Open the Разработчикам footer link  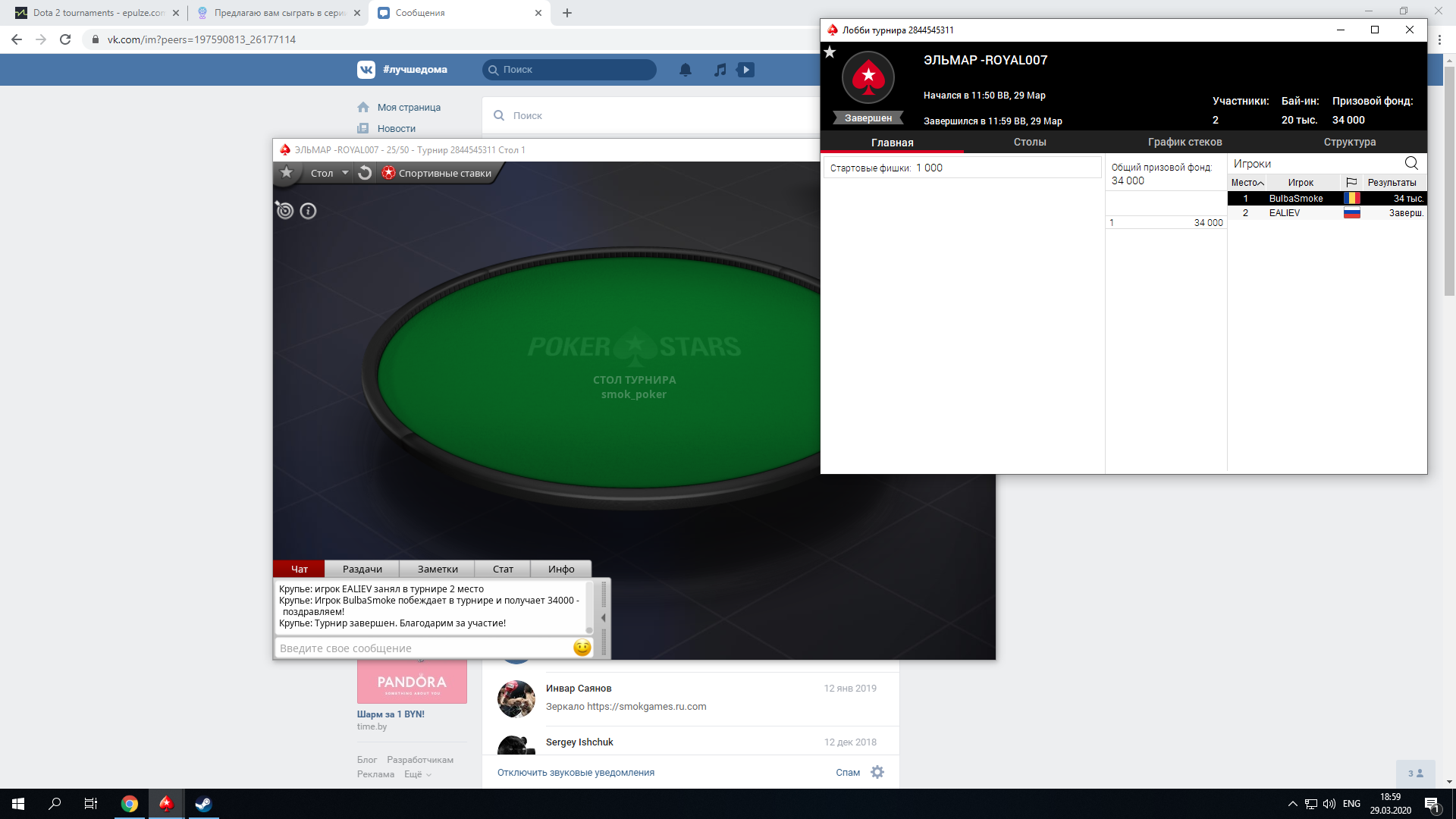click(x=420, y=760)
